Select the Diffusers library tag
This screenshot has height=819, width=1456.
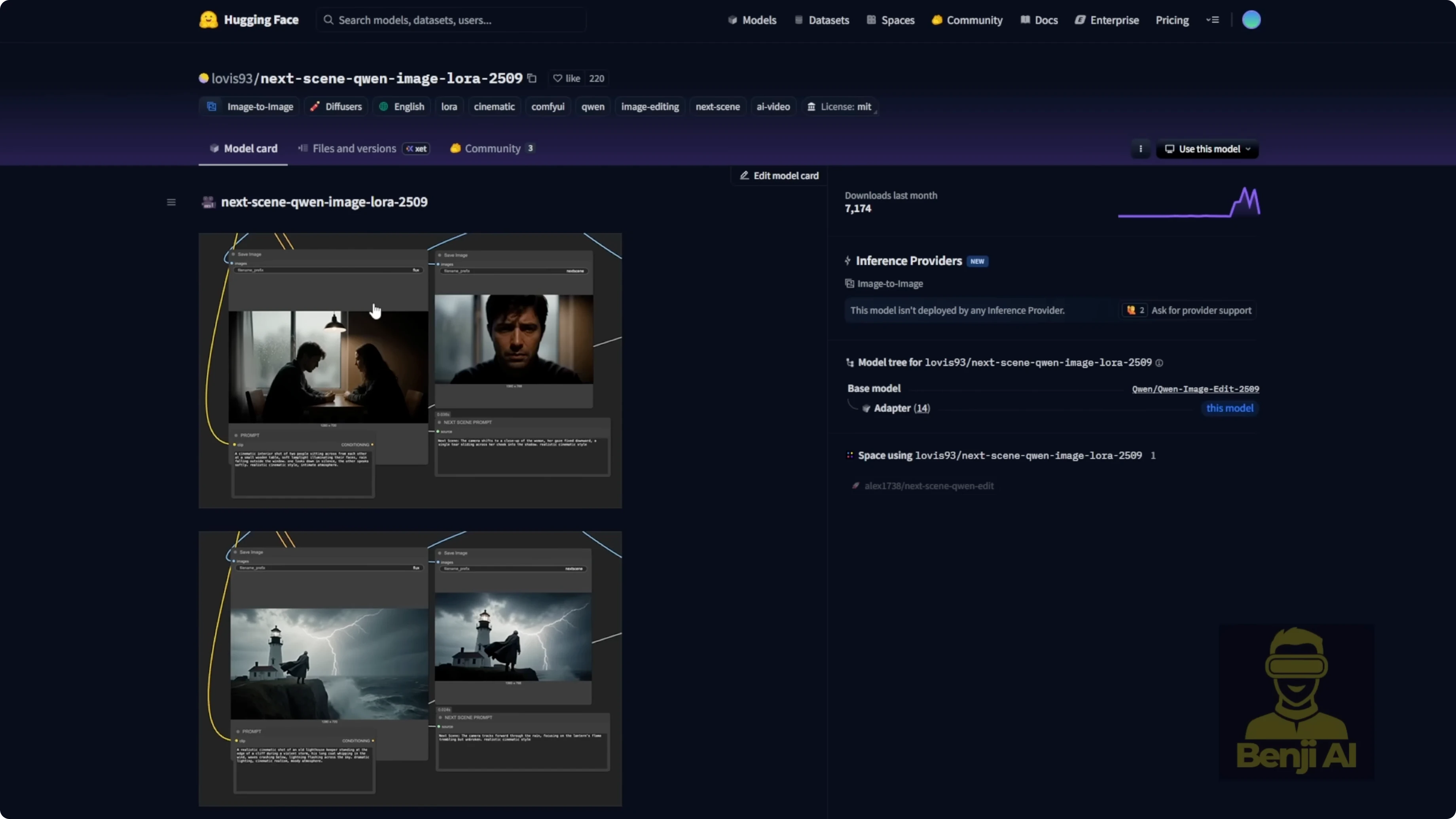coord(336,106)
